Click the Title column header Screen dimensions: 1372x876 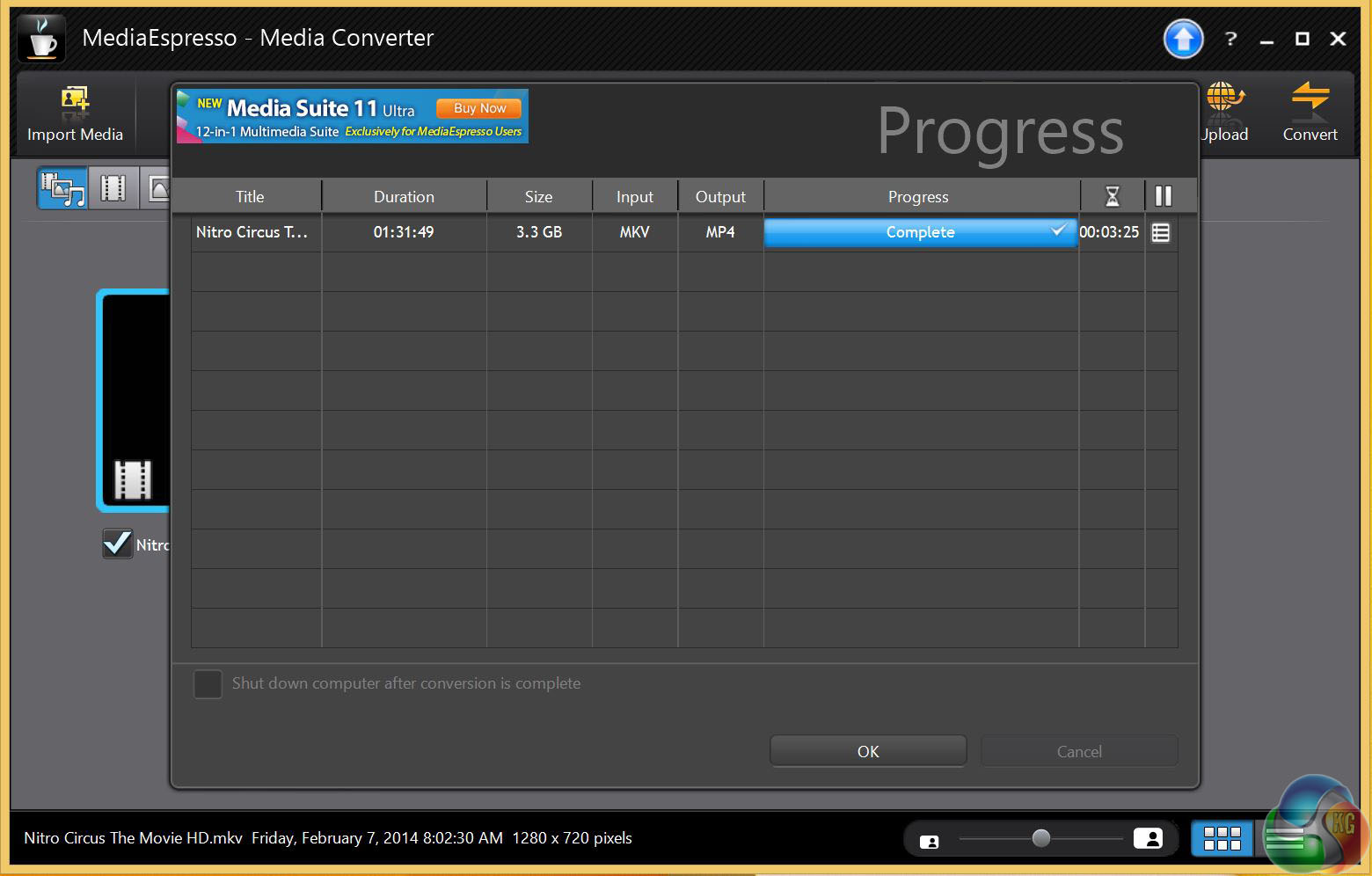point(250,197)
